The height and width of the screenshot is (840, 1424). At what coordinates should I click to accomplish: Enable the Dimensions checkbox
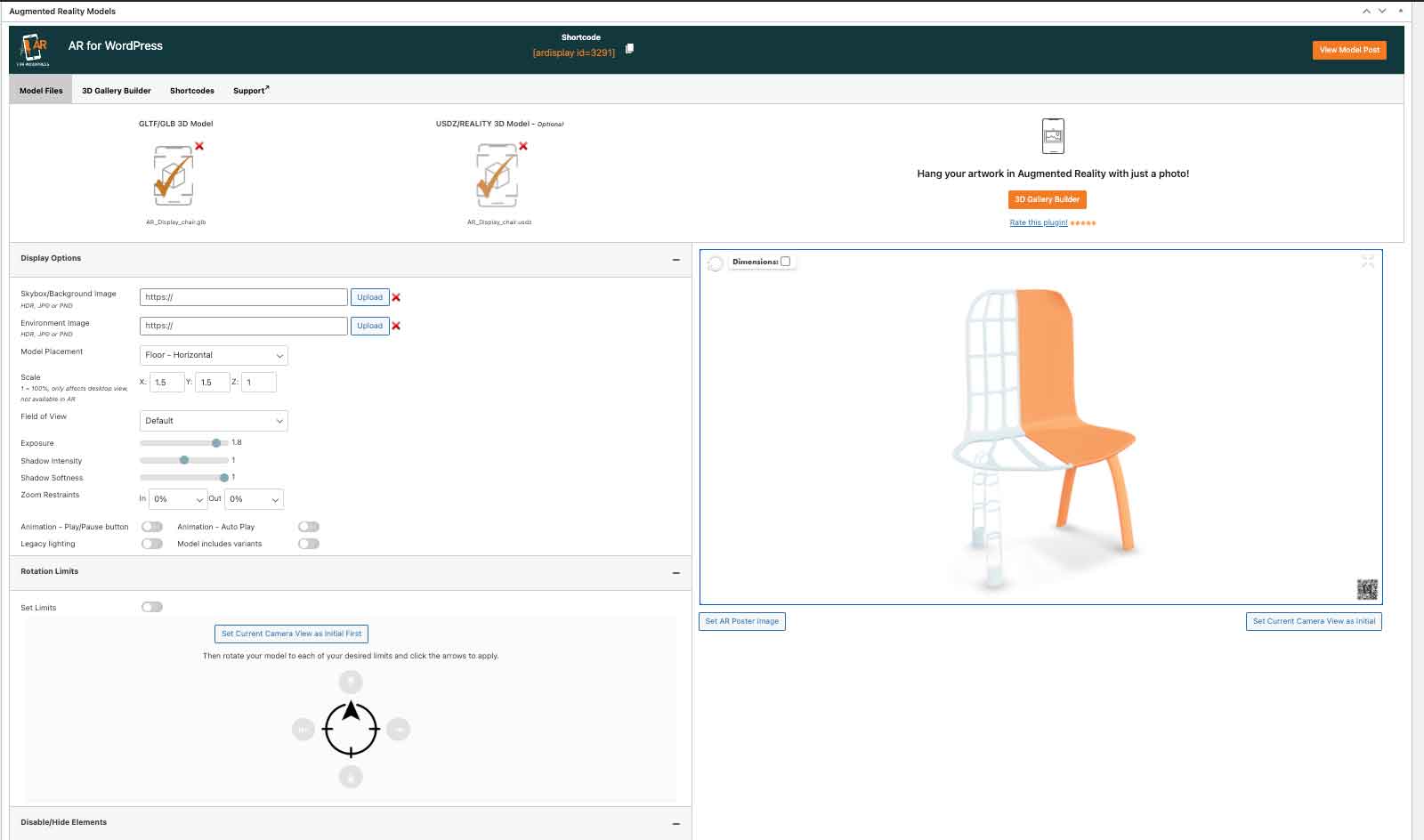click(785, 262)
